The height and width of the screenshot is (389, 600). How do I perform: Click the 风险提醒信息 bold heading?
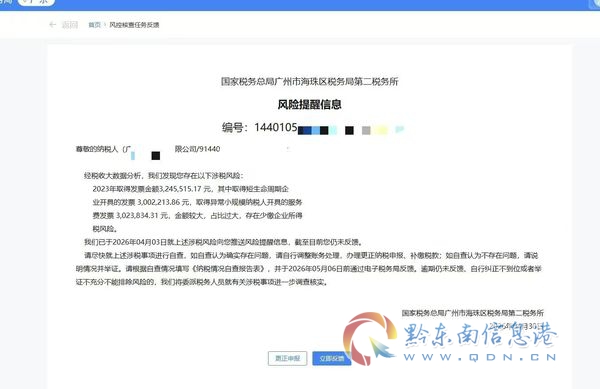[309, 104]
